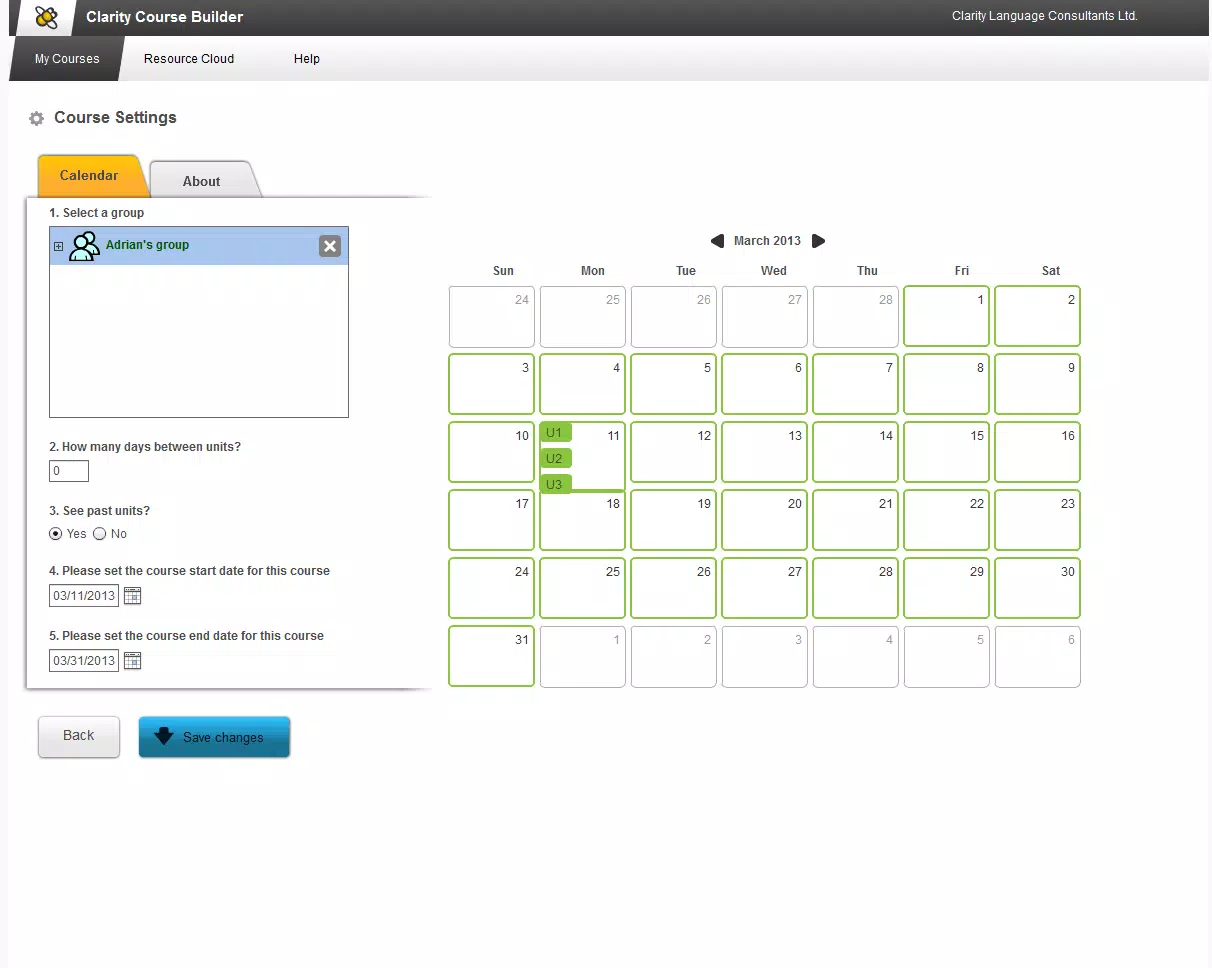Select March 20 on the calendar
1212x968 pixels.
tap(764, 520)
